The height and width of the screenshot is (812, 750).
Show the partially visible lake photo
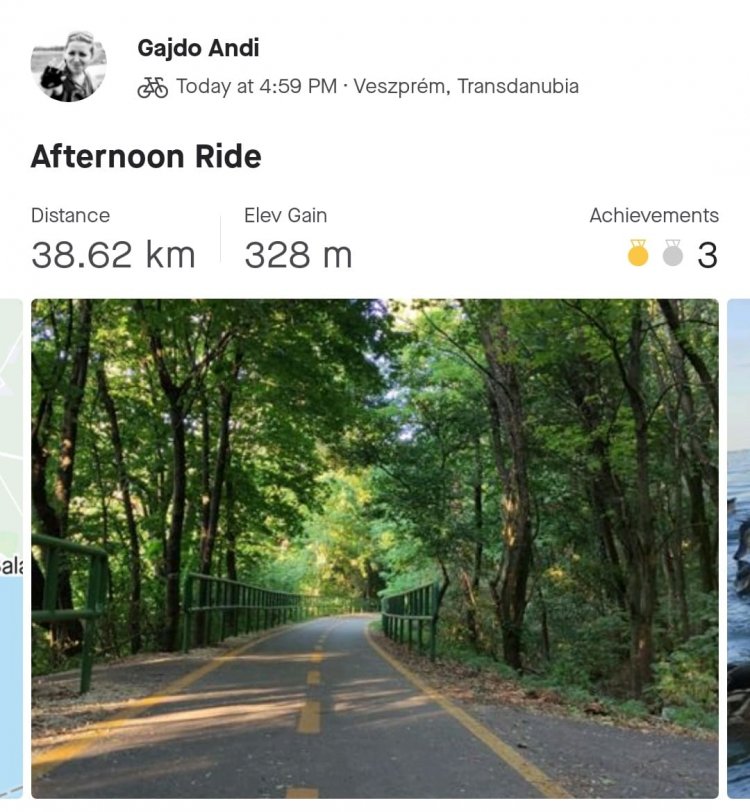739,549
